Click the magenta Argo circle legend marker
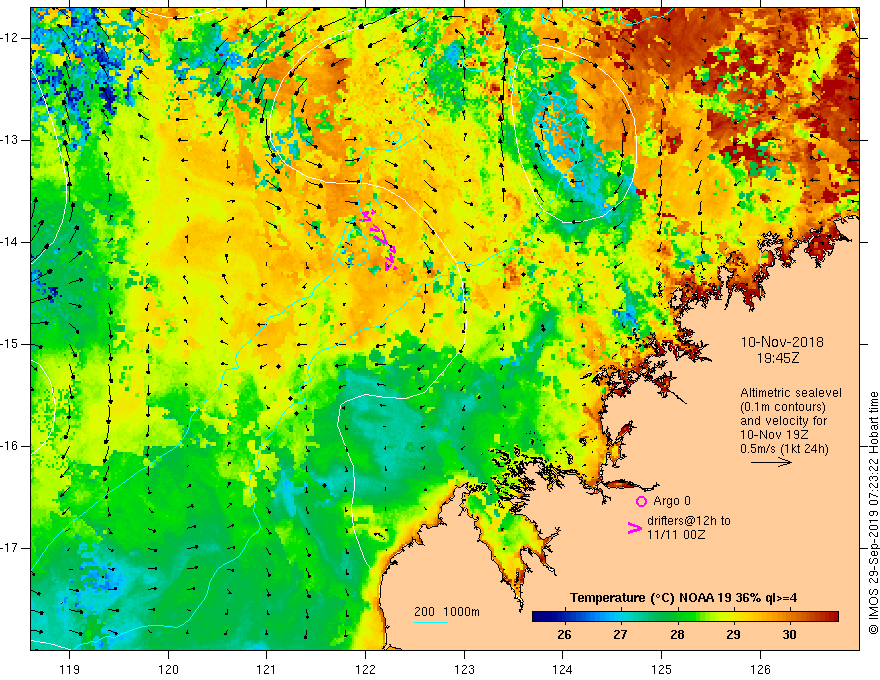 click(641, 501)
